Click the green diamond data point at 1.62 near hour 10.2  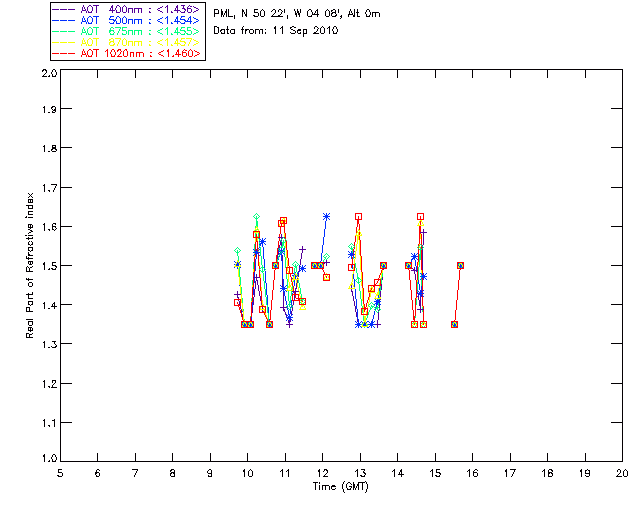click(x=256, y=216)
